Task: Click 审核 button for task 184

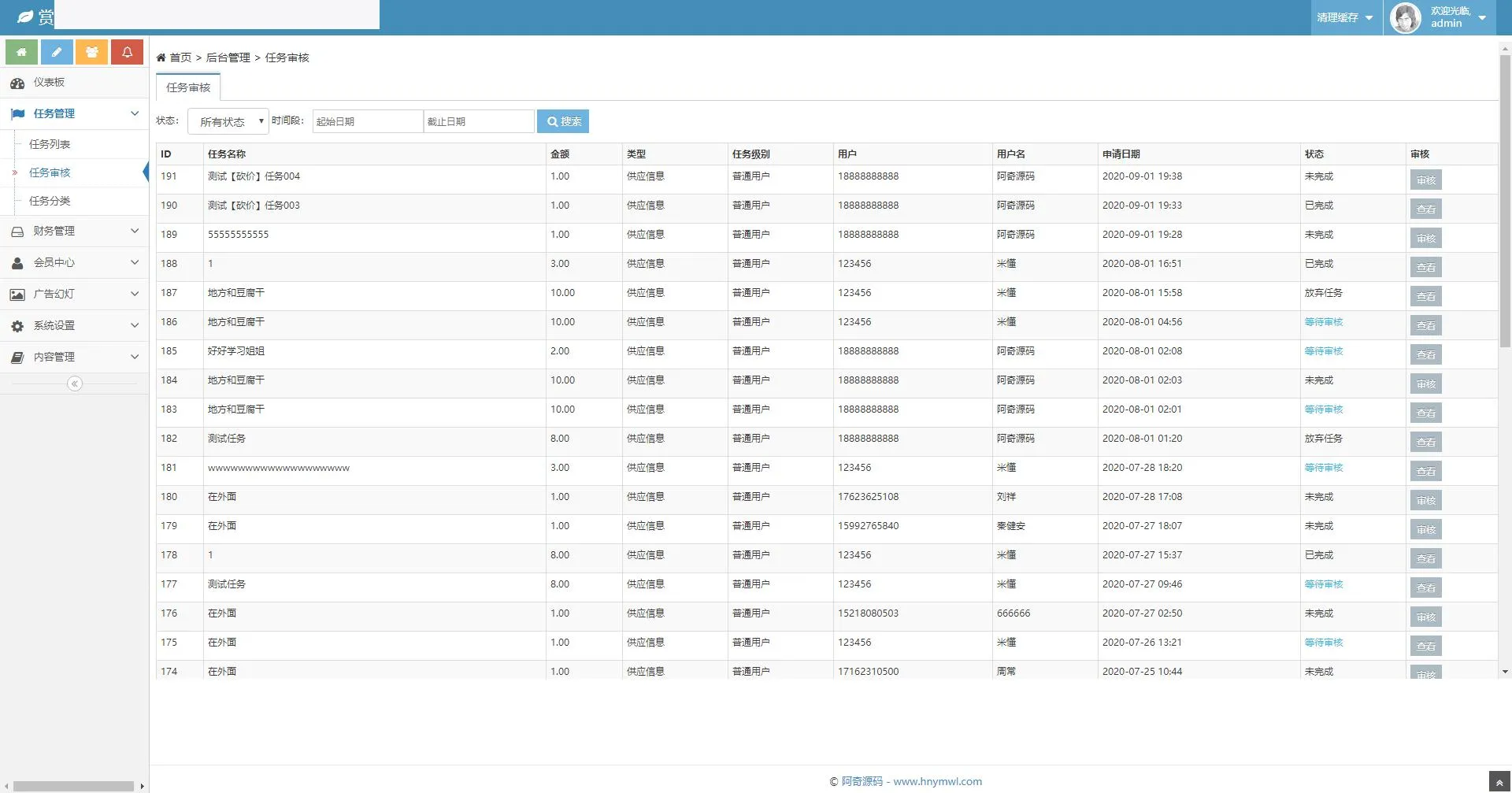Action: click(1426, 384)
